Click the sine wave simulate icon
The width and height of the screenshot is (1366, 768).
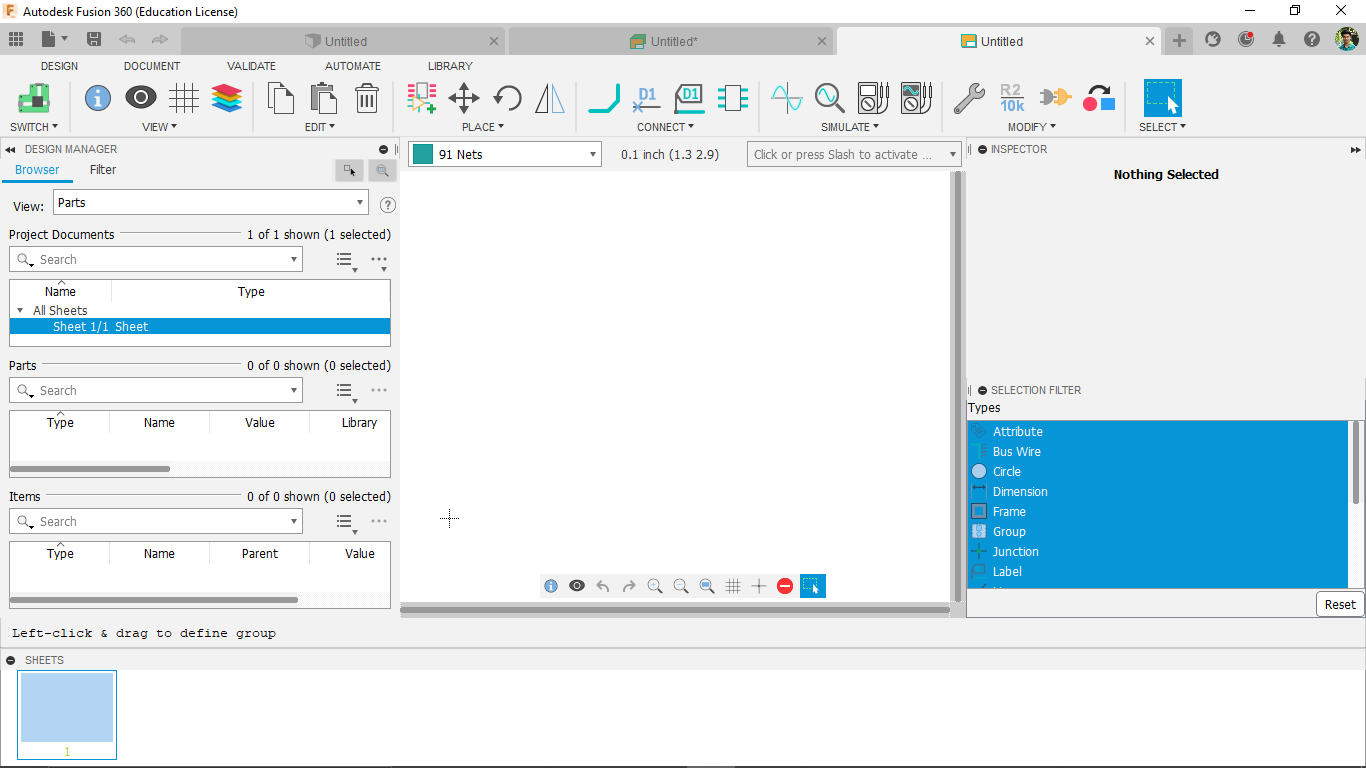pyautogui.click(x=787, y=98)
